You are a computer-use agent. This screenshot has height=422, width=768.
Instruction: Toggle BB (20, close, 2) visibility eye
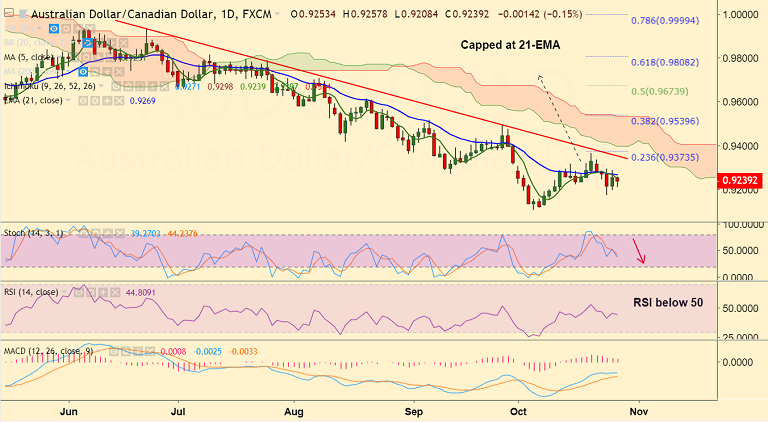pos(88,43)
